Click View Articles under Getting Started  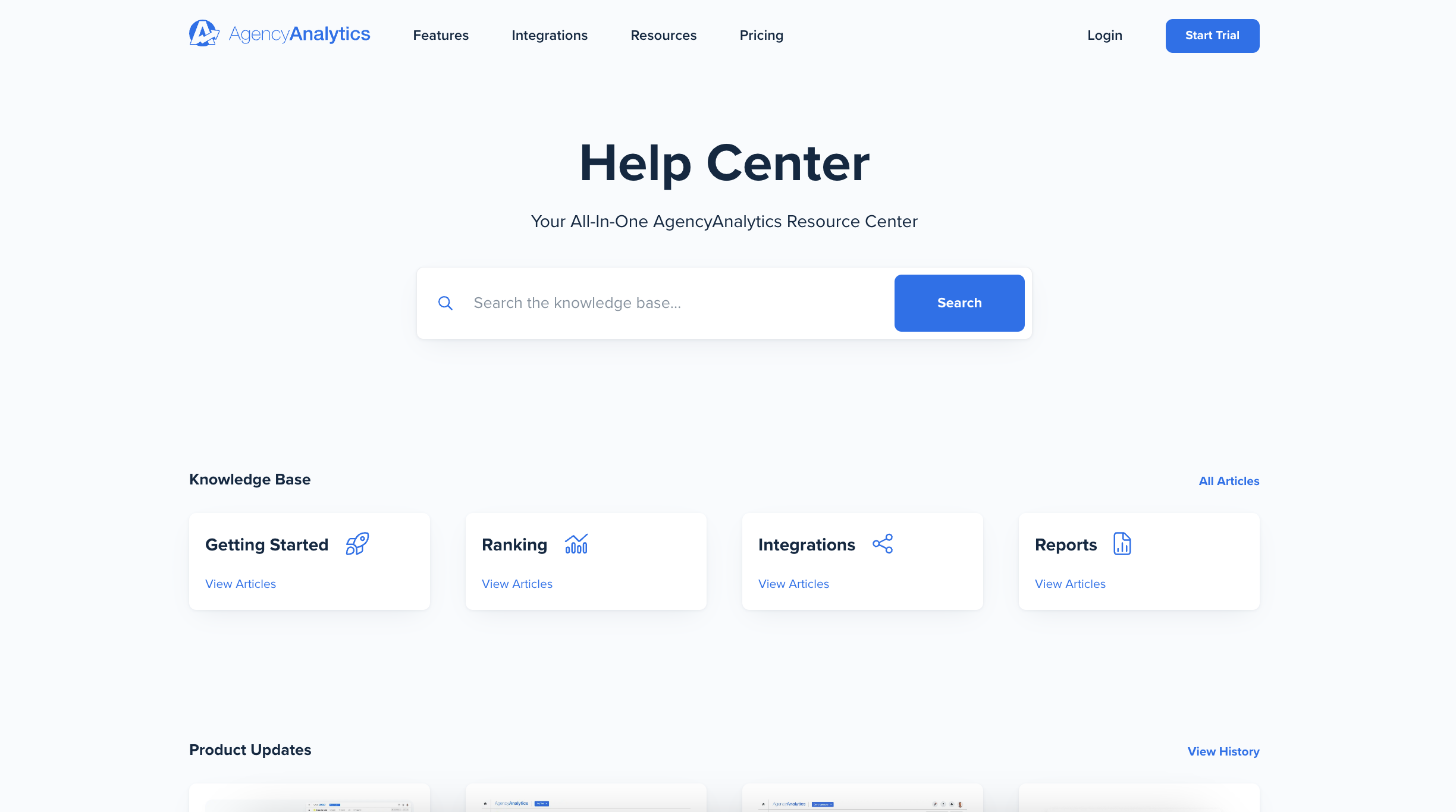coord(240,584)
